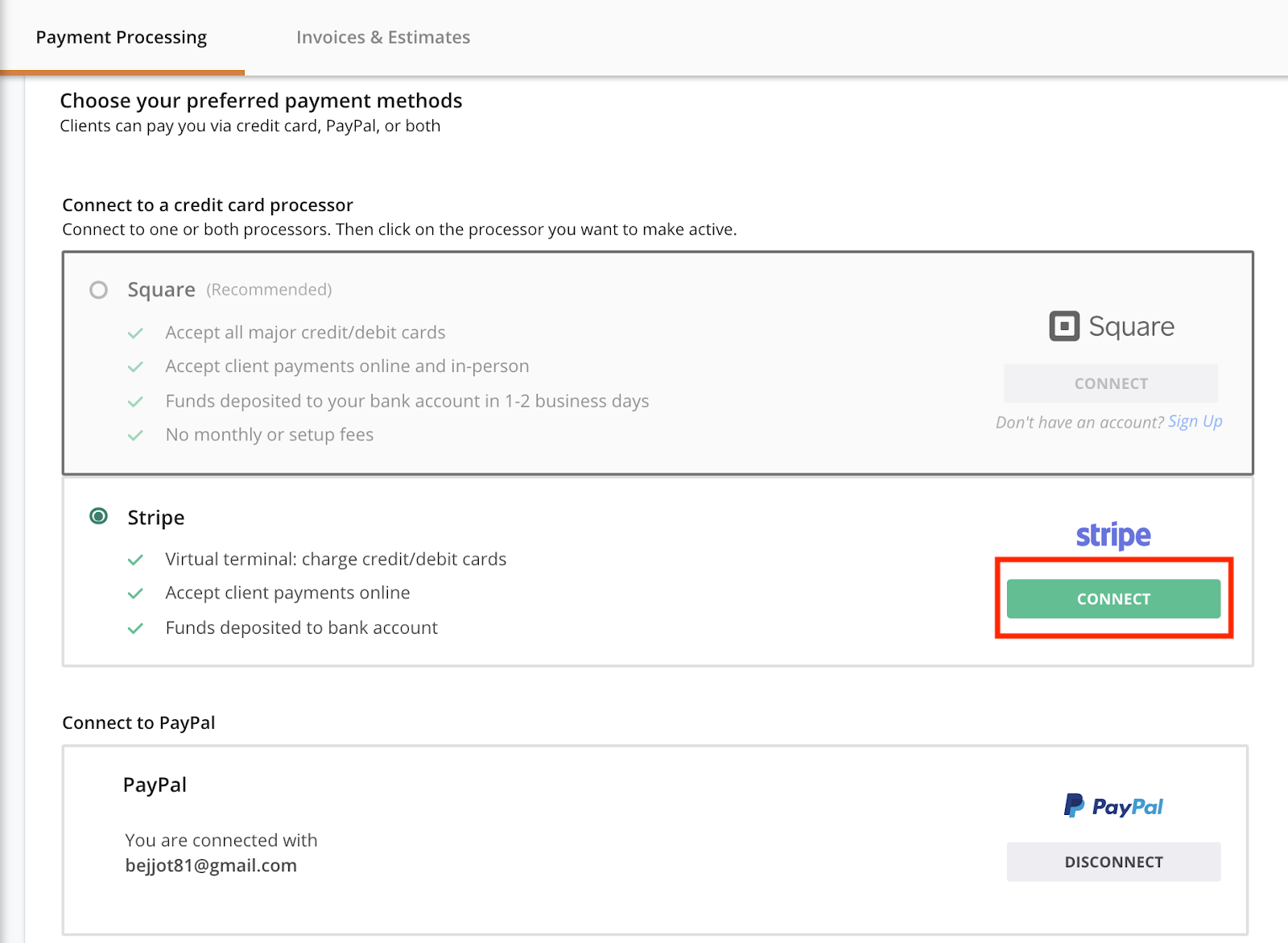Image resolution: width=1288 pixels, height=943 pixels.
Task: Click the PayPal logo
Action: pyautogui.click(x=1113, y=806)
